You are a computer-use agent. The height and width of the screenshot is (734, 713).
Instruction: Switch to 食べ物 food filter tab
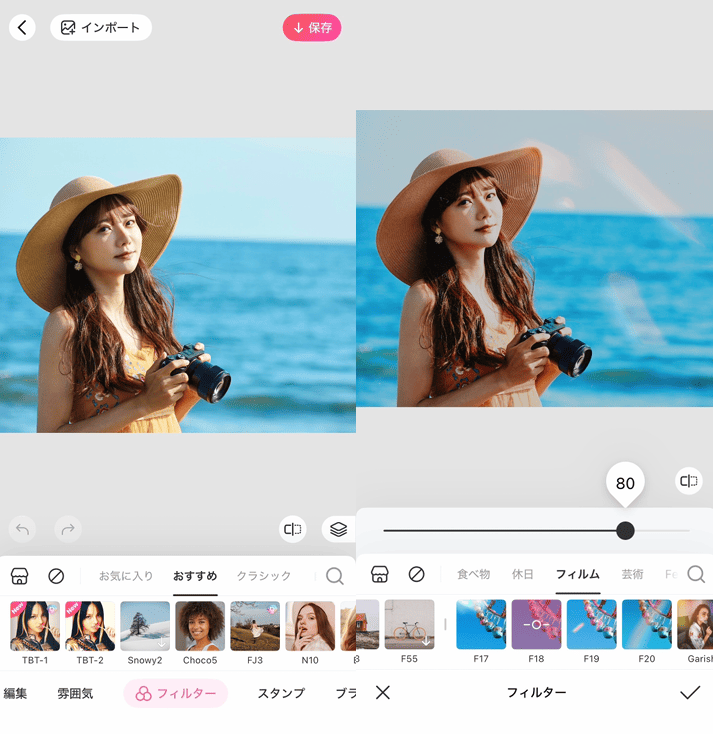pos(473,574)
